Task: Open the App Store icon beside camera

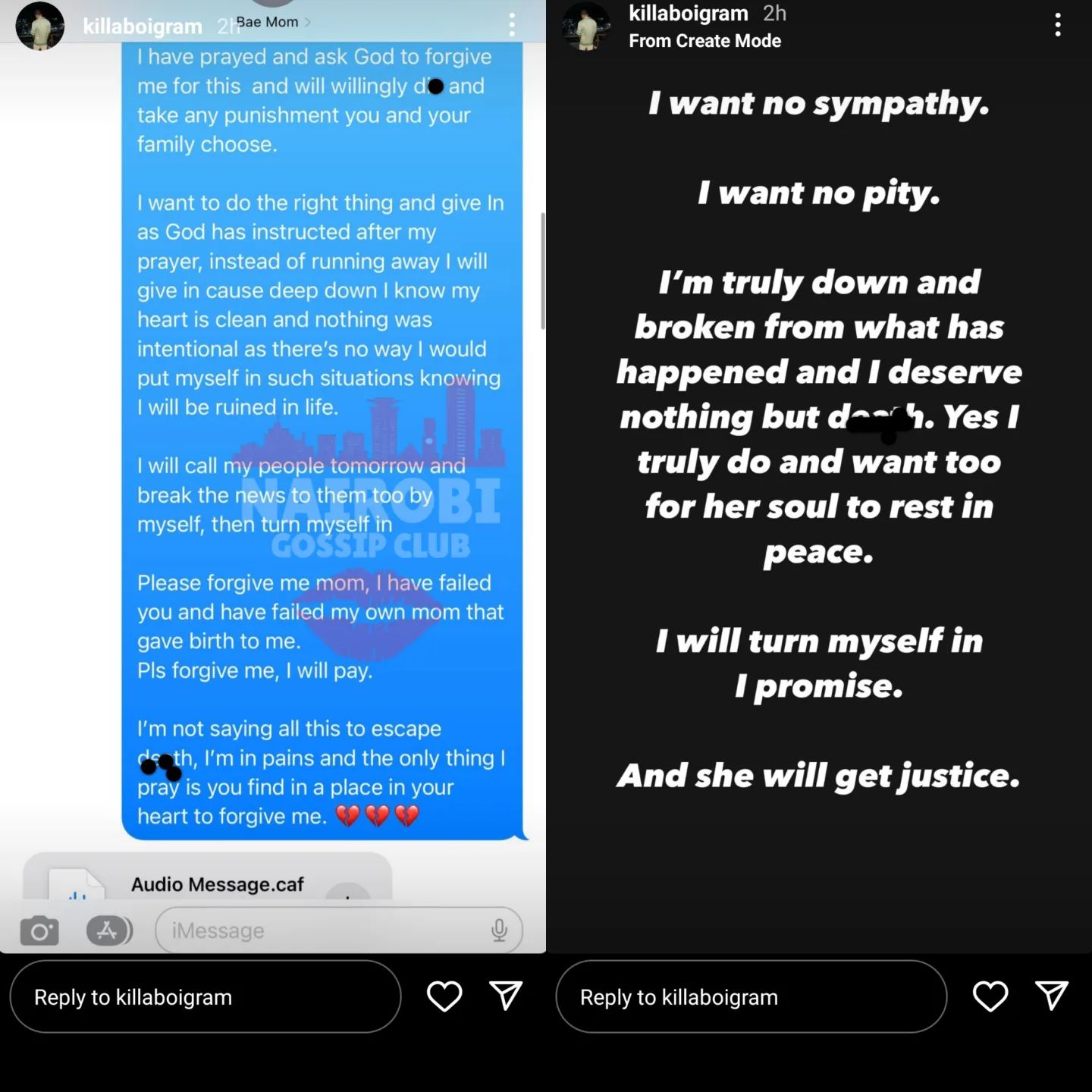Action: coord(109,930)
